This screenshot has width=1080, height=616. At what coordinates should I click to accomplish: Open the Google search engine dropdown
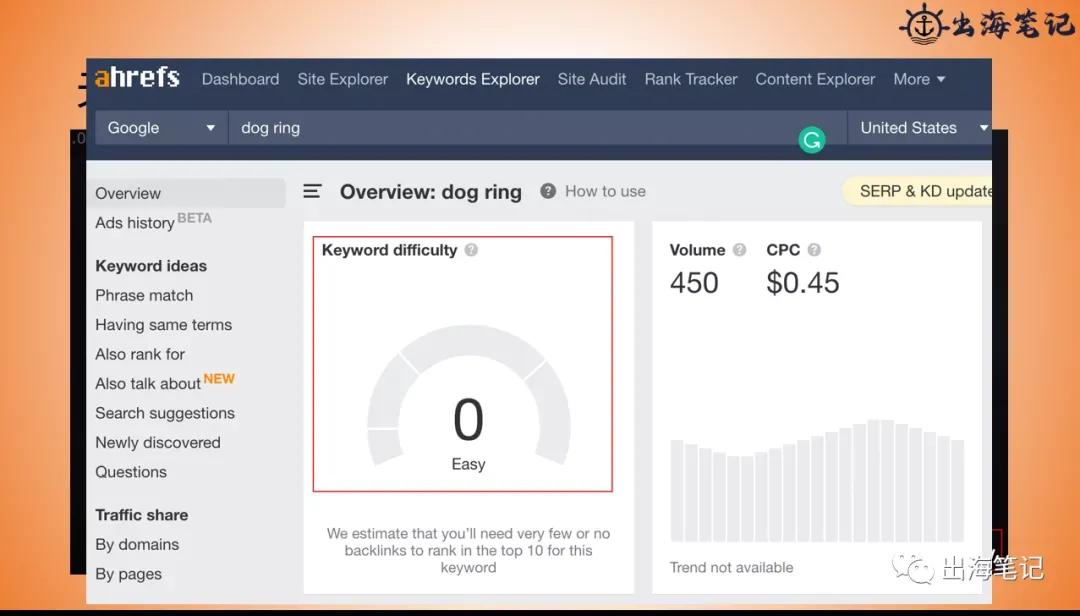pos(161,128)
